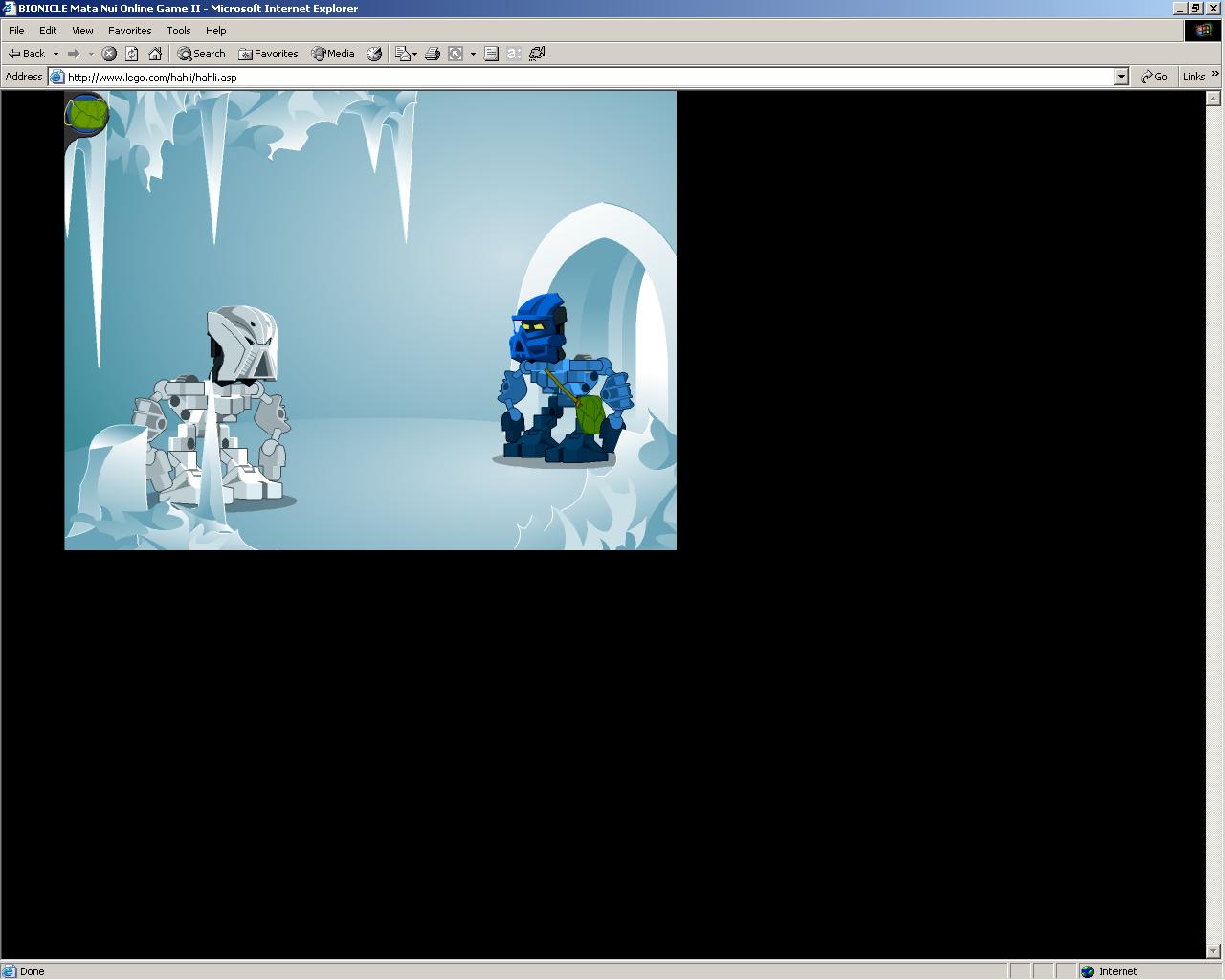Click the vertical scrollbar down arrow
The image size is (1225, 980).
tap(1214, 951)
